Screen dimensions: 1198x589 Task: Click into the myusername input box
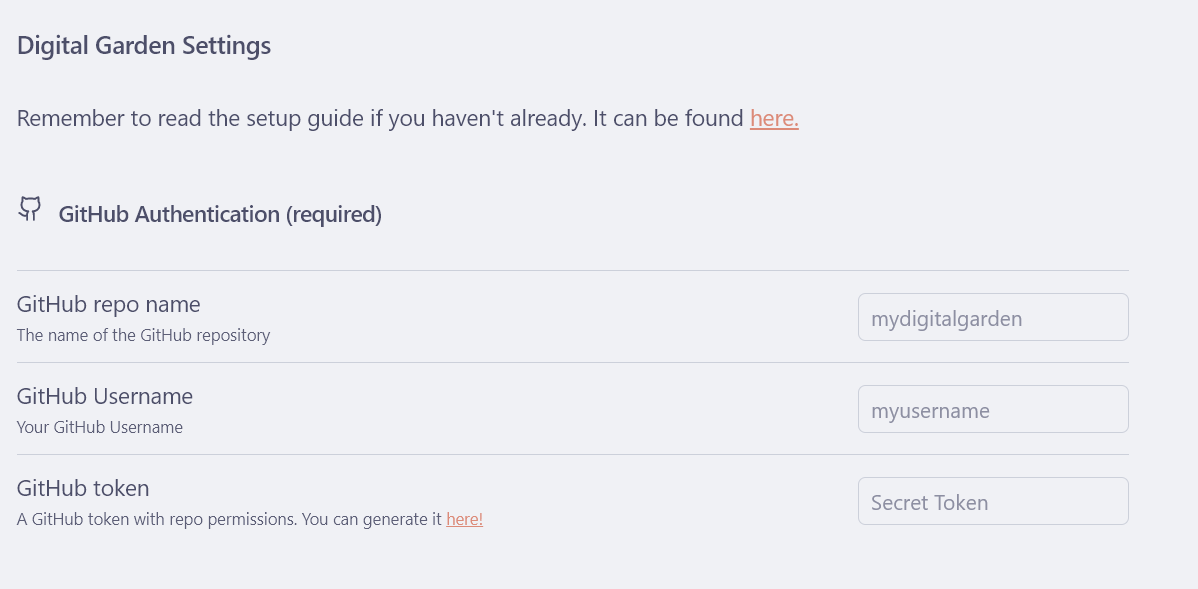click(992, 409)
